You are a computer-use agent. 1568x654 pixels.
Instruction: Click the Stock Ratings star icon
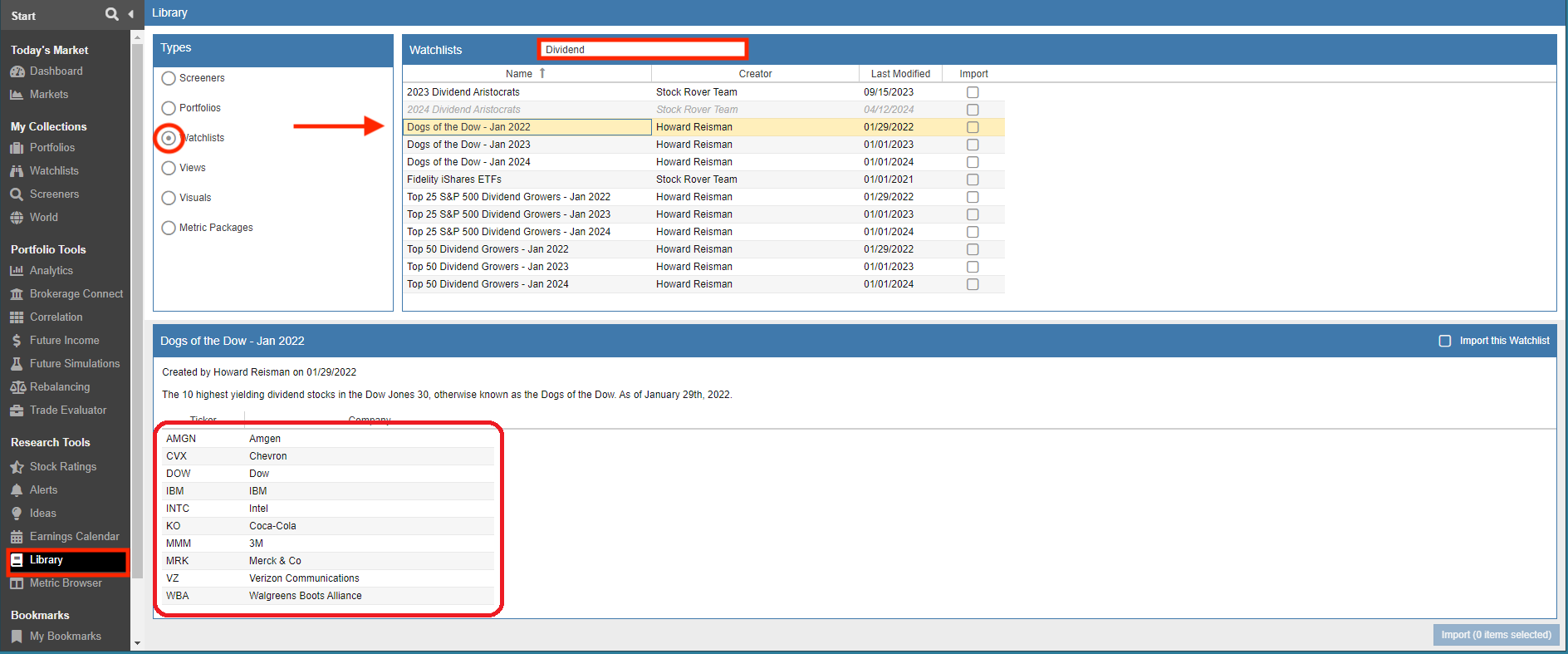(x=17, y=467)
